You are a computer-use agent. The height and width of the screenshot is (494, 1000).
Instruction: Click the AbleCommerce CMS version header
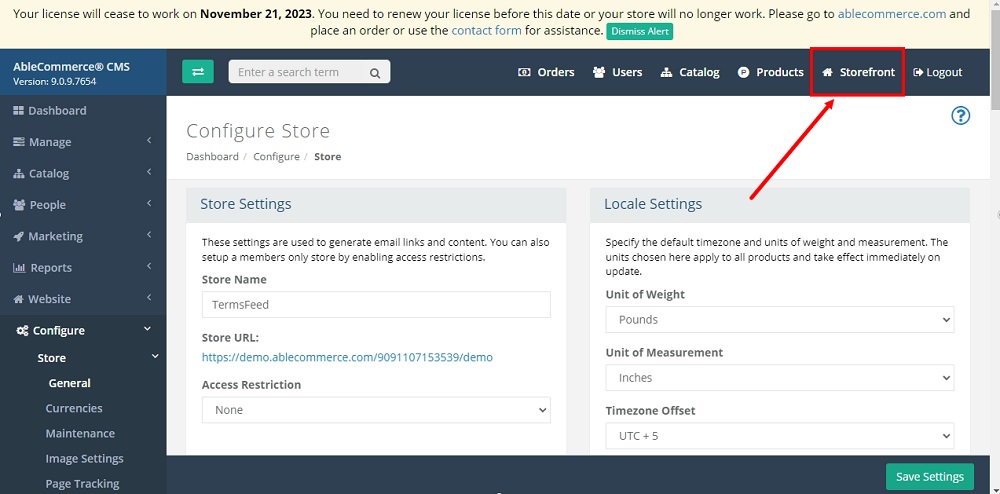pyautogui.click(x=83, y=73)
